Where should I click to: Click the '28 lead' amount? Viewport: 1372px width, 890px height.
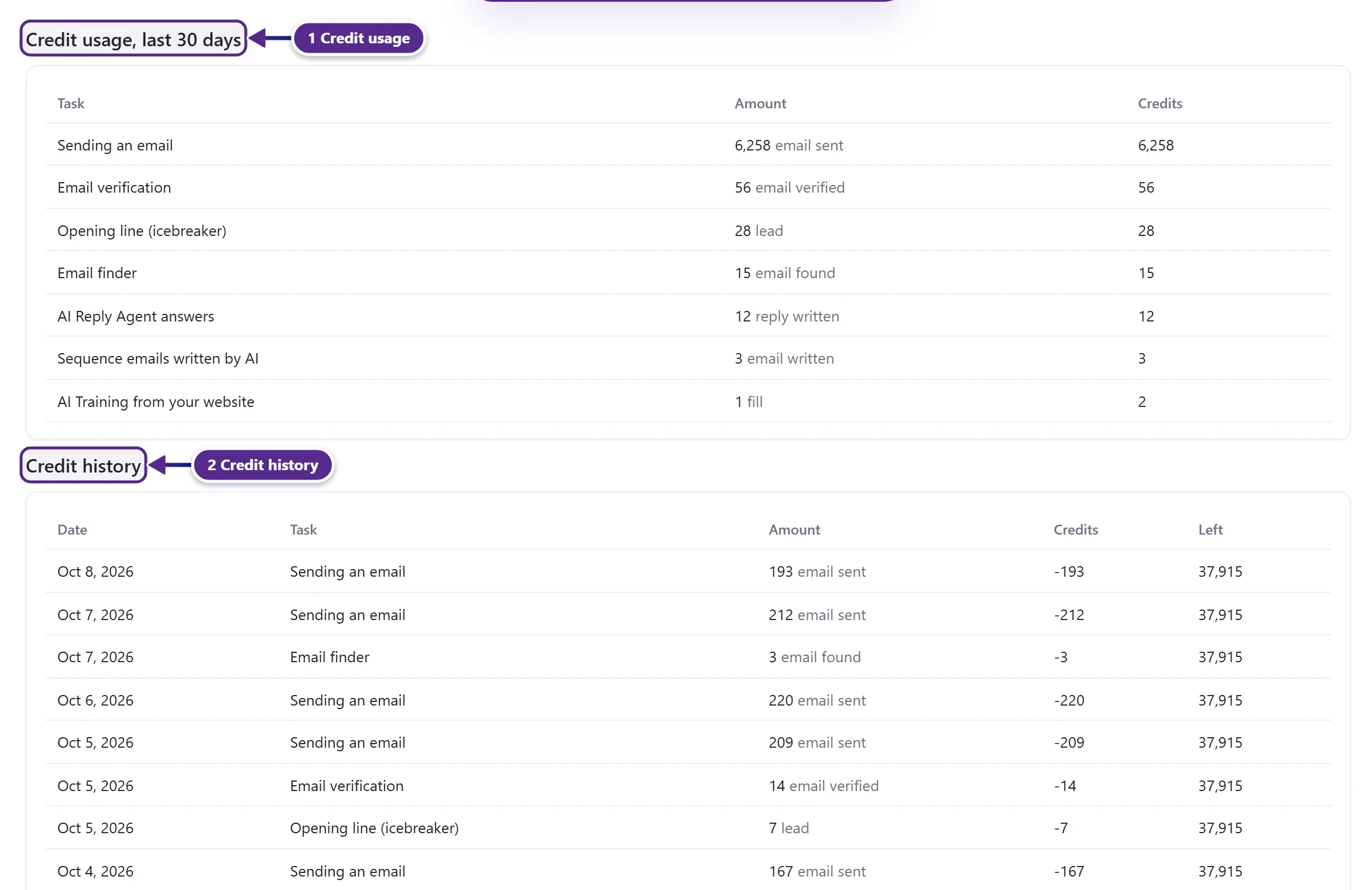pos(759,231)
